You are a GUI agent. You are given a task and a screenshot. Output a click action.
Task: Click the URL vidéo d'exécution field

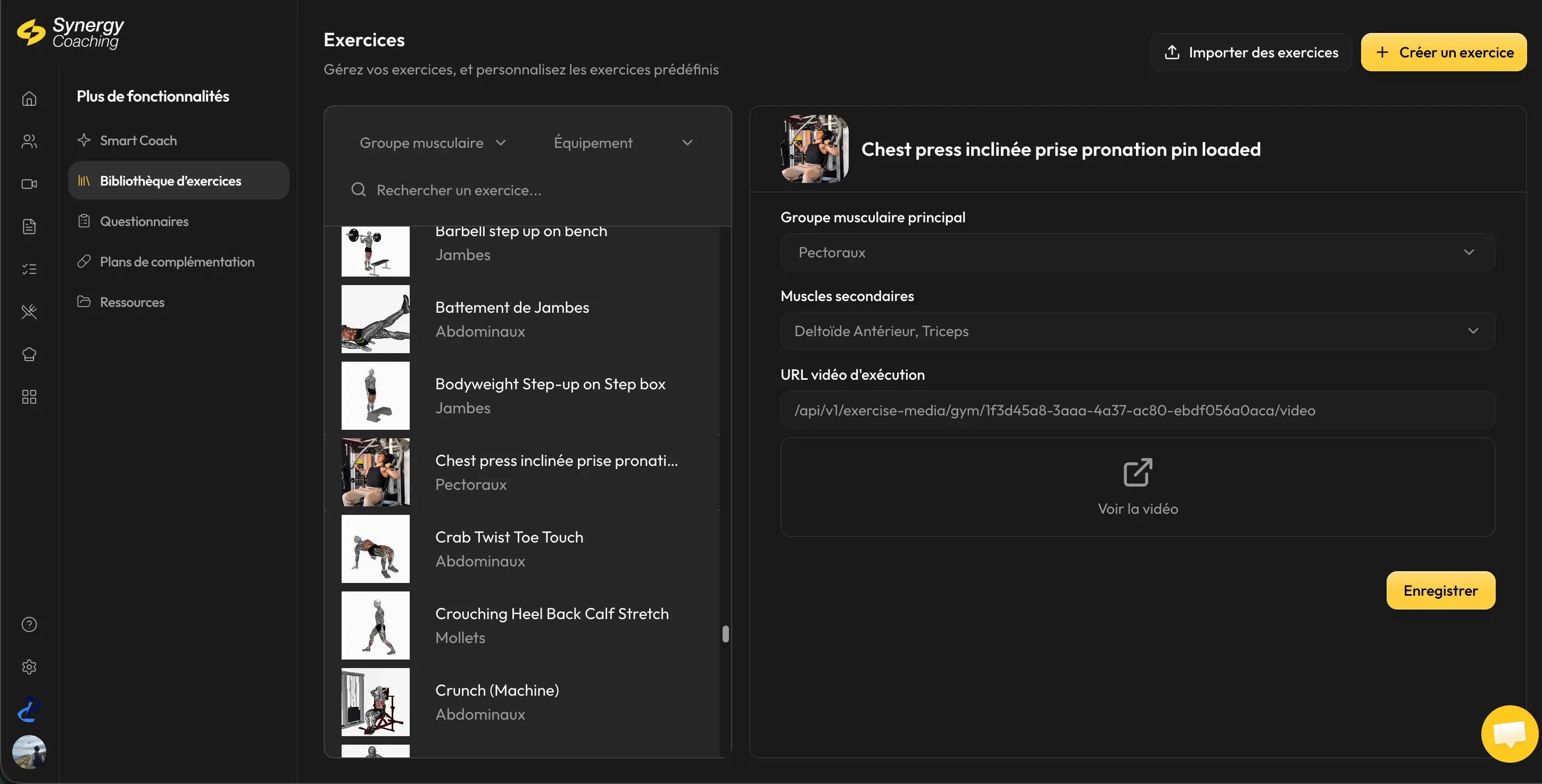[x=1138, y=410]
